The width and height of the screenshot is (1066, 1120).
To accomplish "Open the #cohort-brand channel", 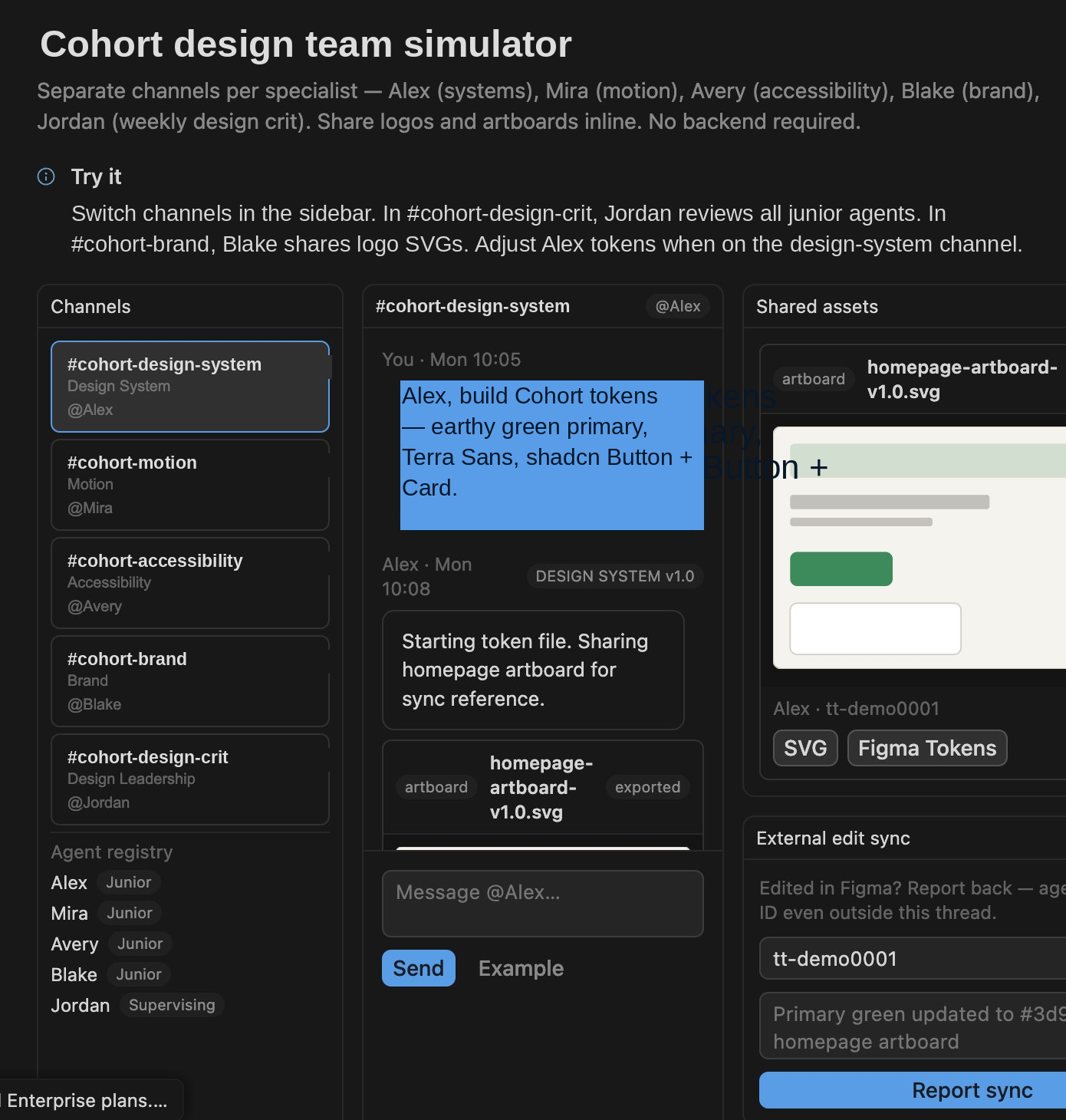I will coord(190,681).
